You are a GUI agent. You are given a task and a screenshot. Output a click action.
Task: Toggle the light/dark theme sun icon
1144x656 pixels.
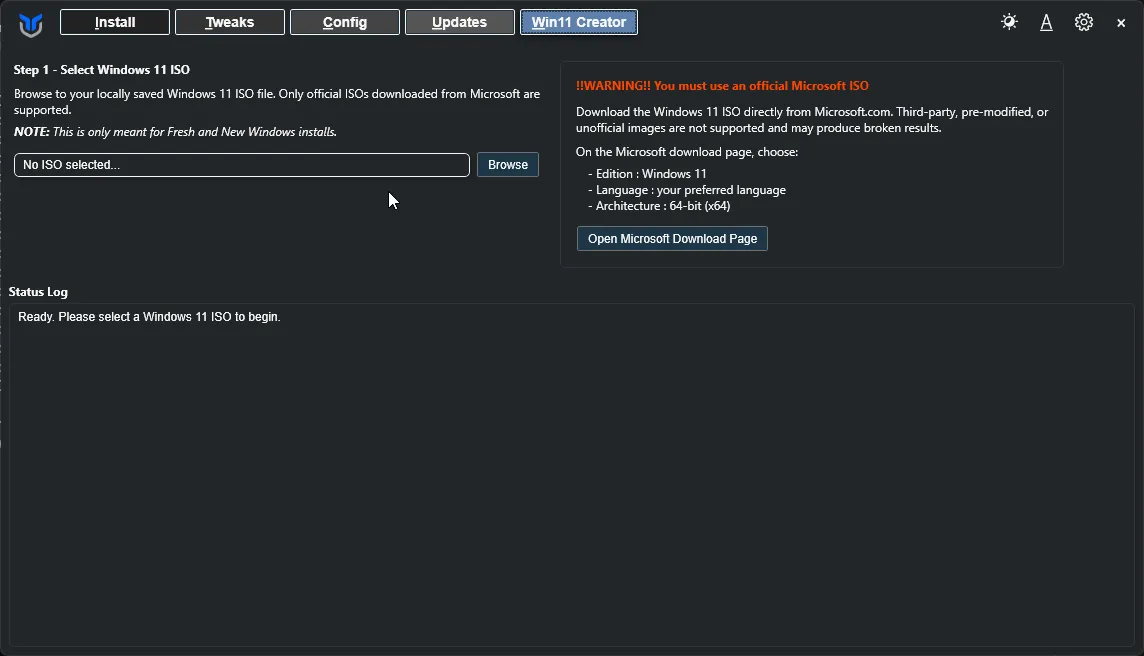pyautogui.click(x=1009, y=22)
